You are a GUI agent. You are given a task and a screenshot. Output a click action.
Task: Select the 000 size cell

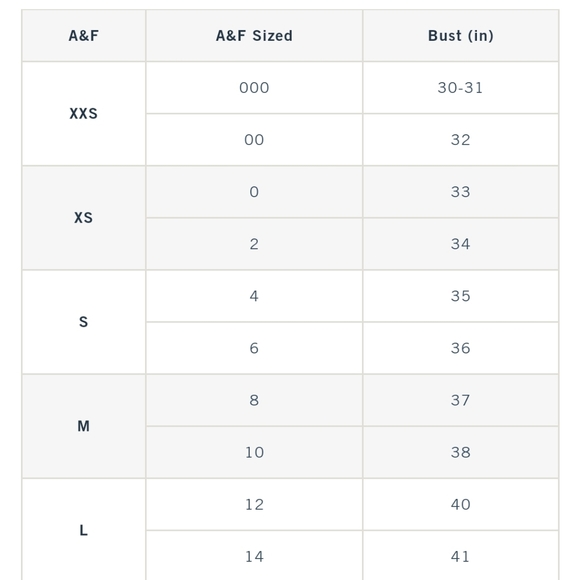[x=254, y=88]
